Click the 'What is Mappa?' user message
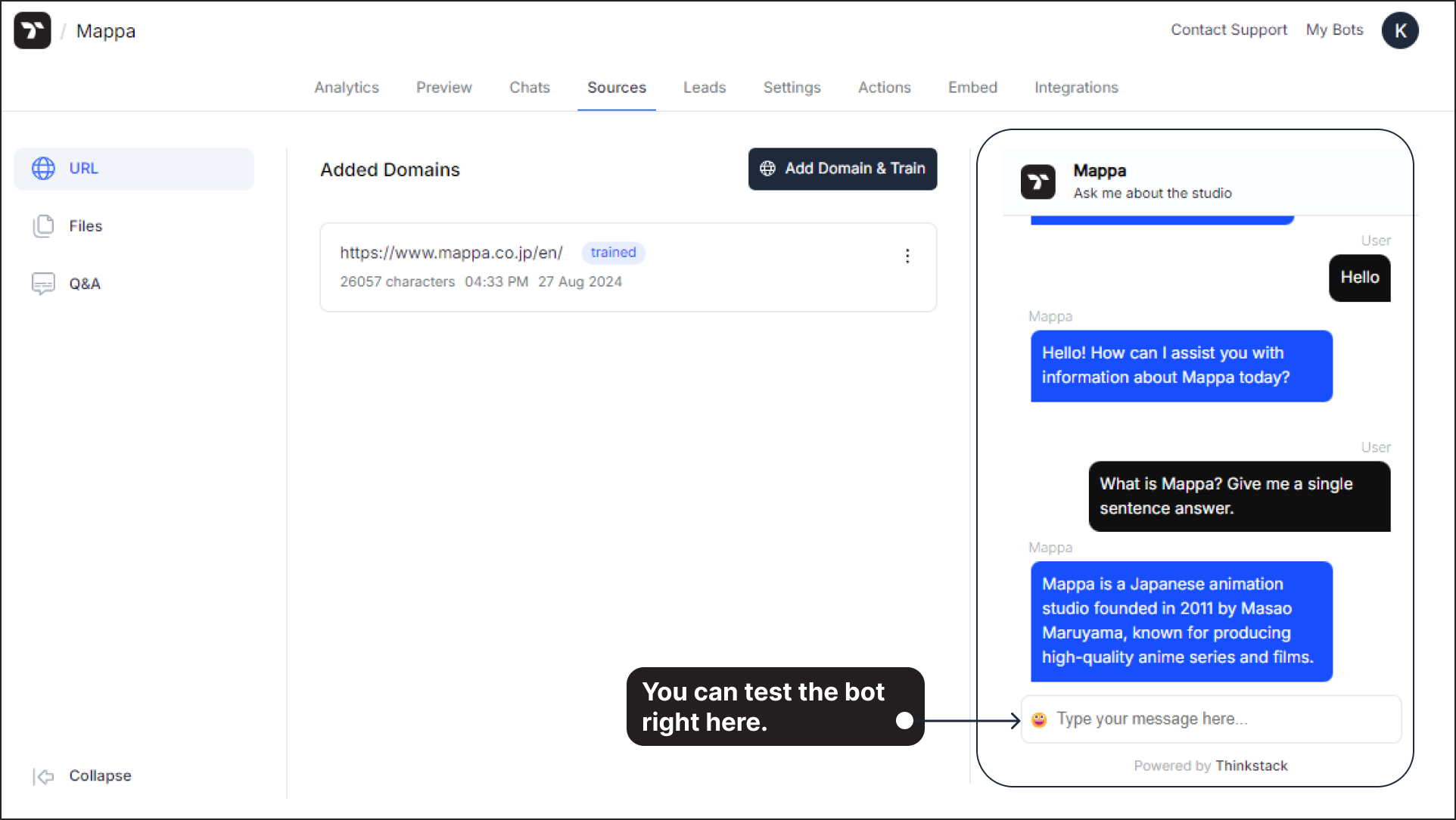This screenshot has width=1456, height=820. pyautogui.click(x=1240, y=496)
